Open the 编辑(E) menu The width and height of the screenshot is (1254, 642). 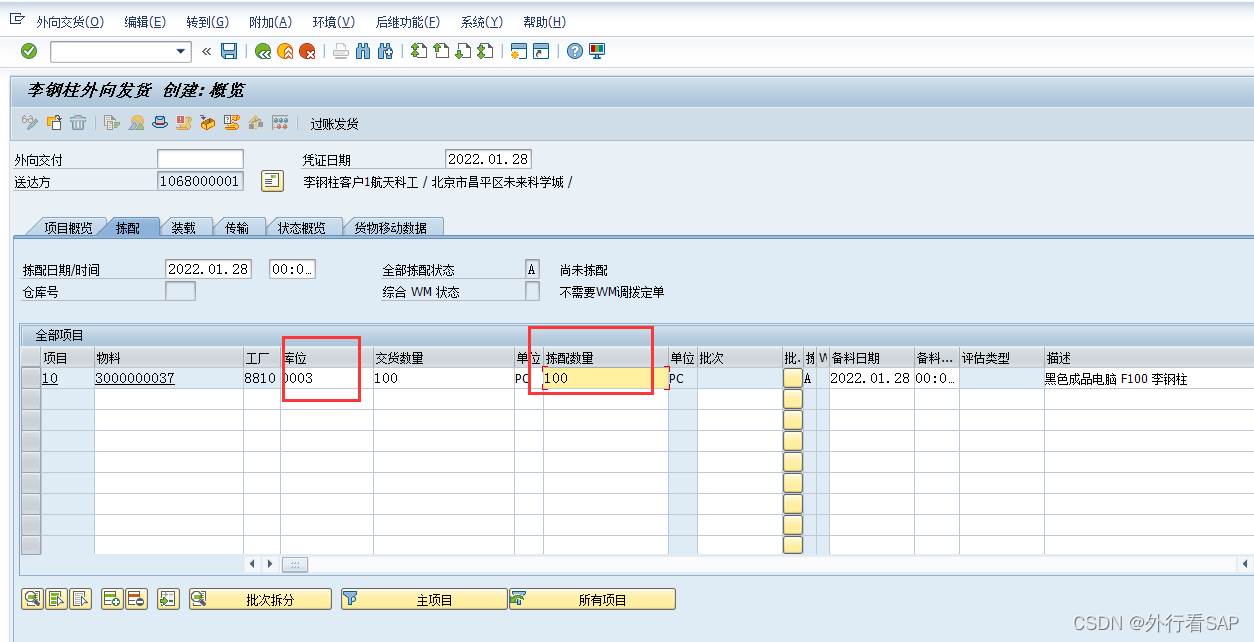click(x=145, y=22)
